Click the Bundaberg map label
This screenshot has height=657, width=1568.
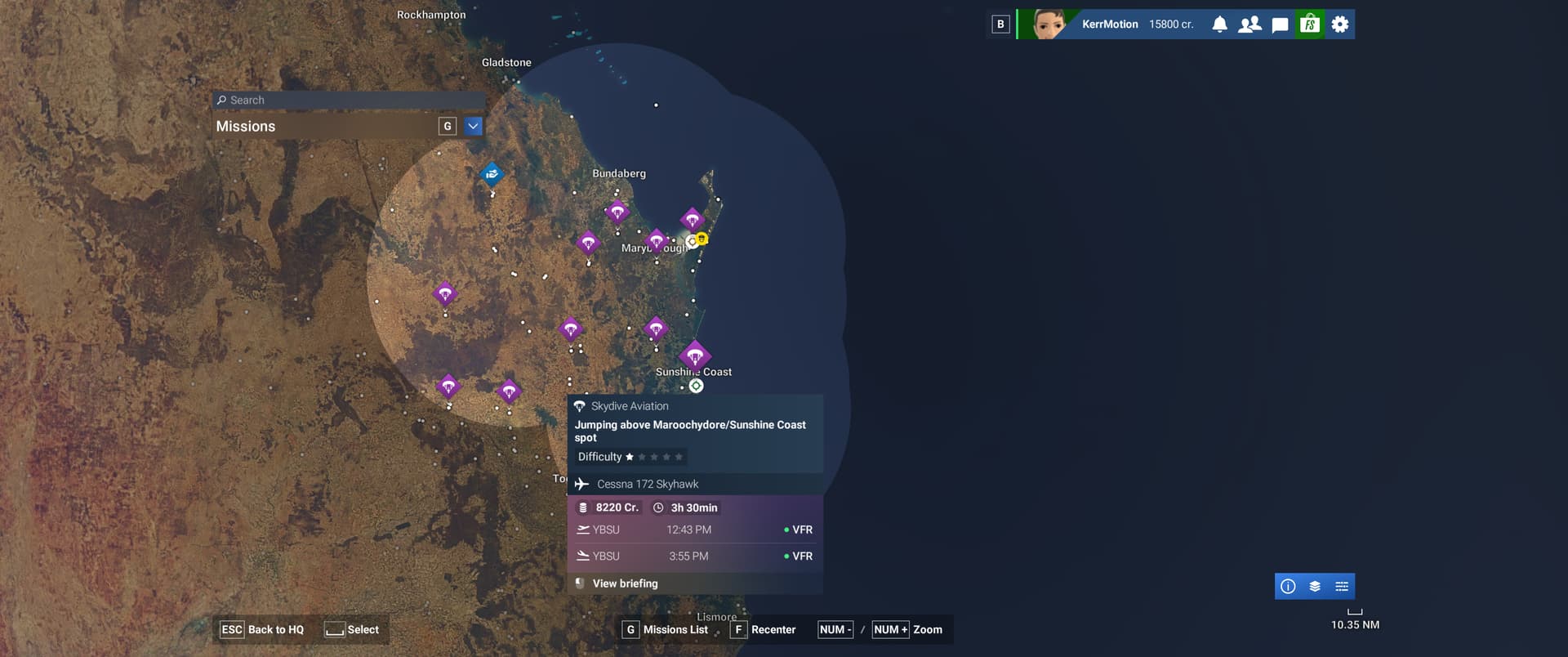619,173
